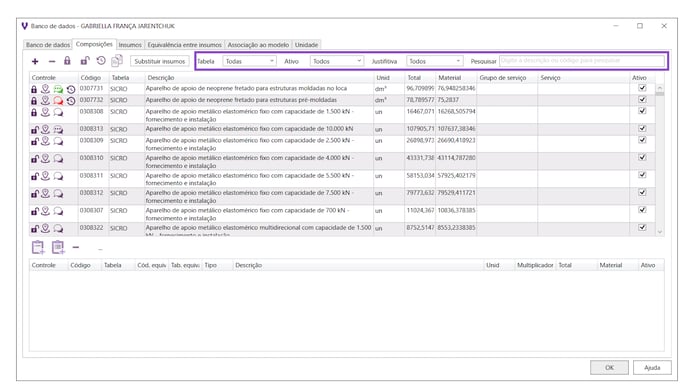Click the location pin icon in row 0308312
Viewport: 688px width, 389px height.
45,193
